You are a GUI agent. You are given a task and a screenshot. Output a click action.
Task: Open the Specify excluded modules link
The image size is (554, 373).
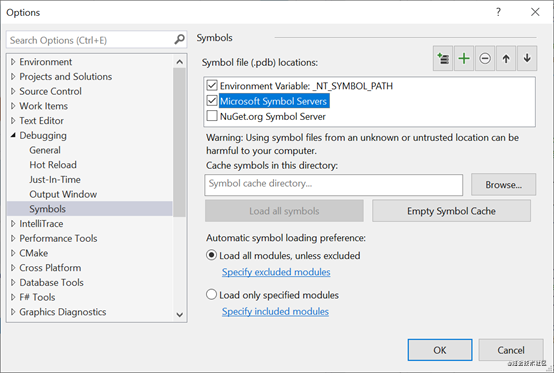tap(276, 272)
